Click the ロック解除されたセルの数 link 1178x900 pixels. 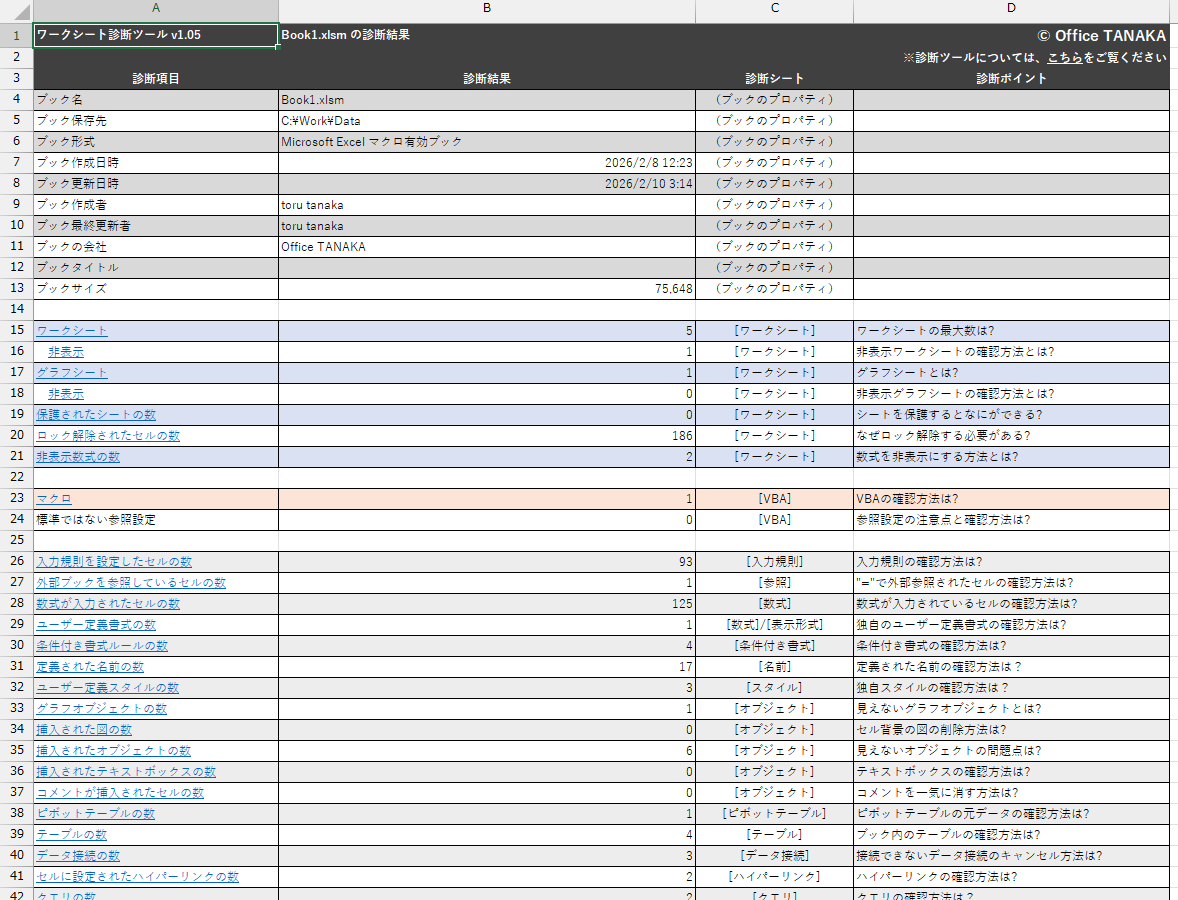click(107, 435)
